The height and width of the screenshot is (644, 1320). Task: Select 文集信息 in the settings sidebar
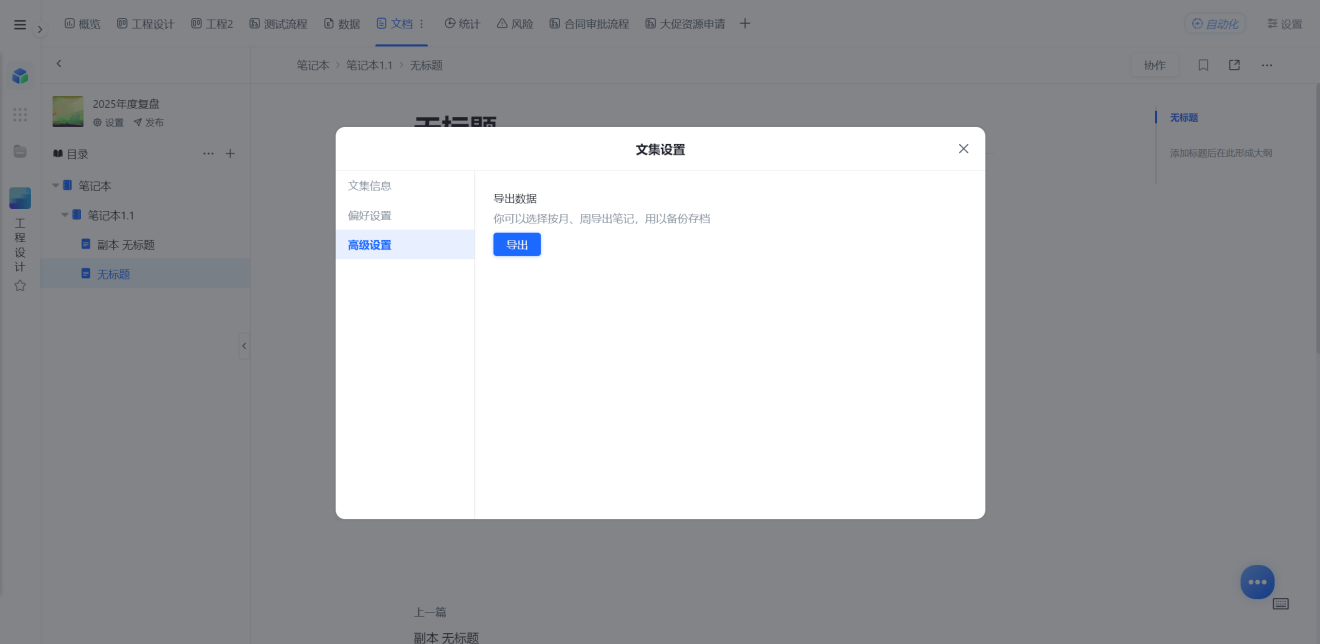pyautogui.click(x=405, y=186)
